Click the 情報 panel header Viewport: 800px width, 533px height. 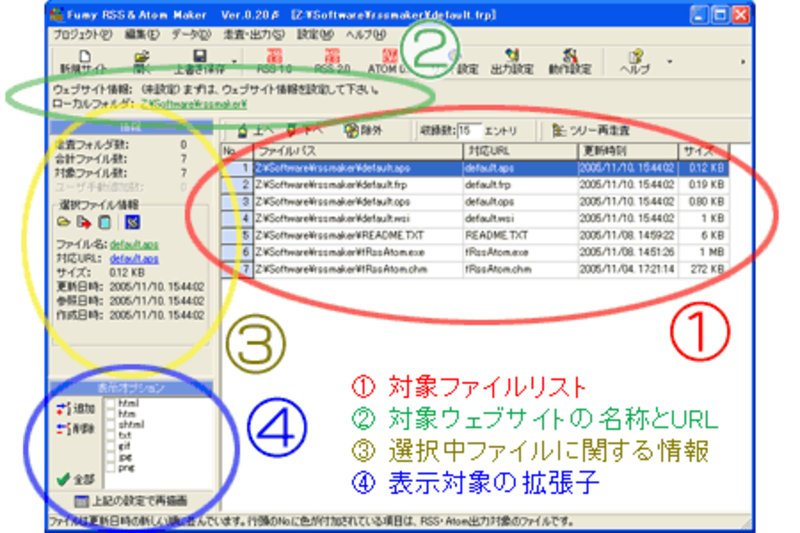tap(131, 128)
